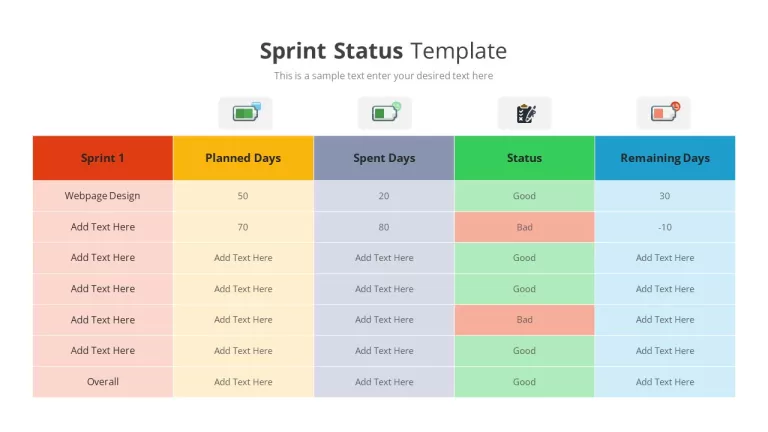Select the Planned Days column header

tap(243, 158)
